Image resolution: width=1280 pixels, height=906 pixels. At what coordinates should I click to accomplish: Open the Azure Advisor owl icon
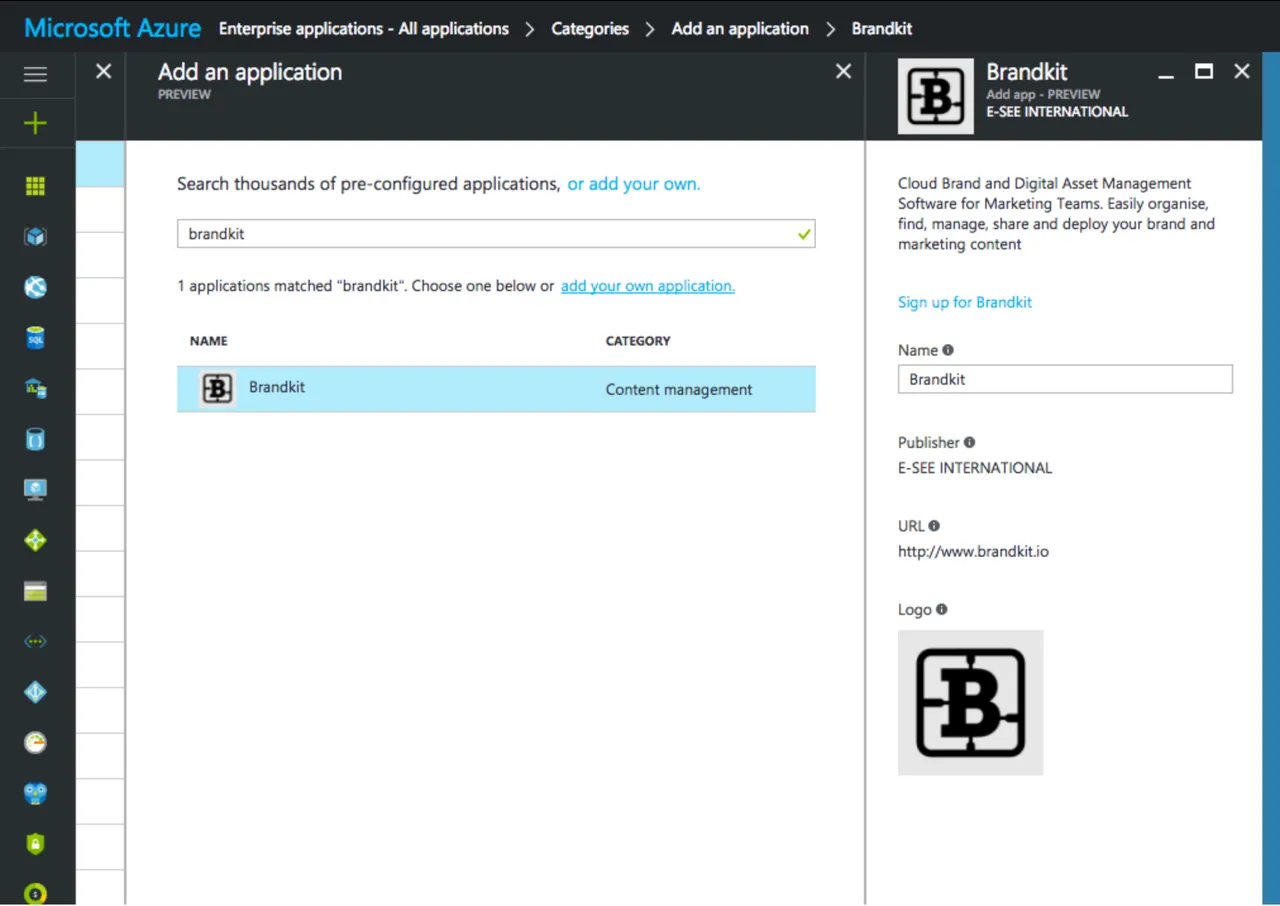pyautogui.click(x=35, y=792)
